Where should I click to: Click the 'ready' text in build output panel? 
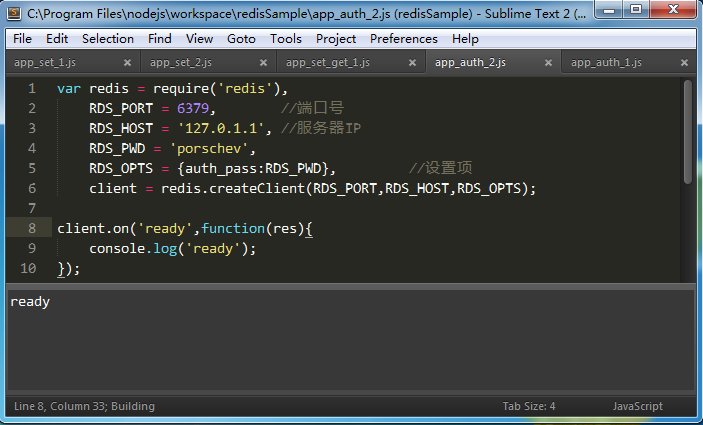[x=30, y=301]
